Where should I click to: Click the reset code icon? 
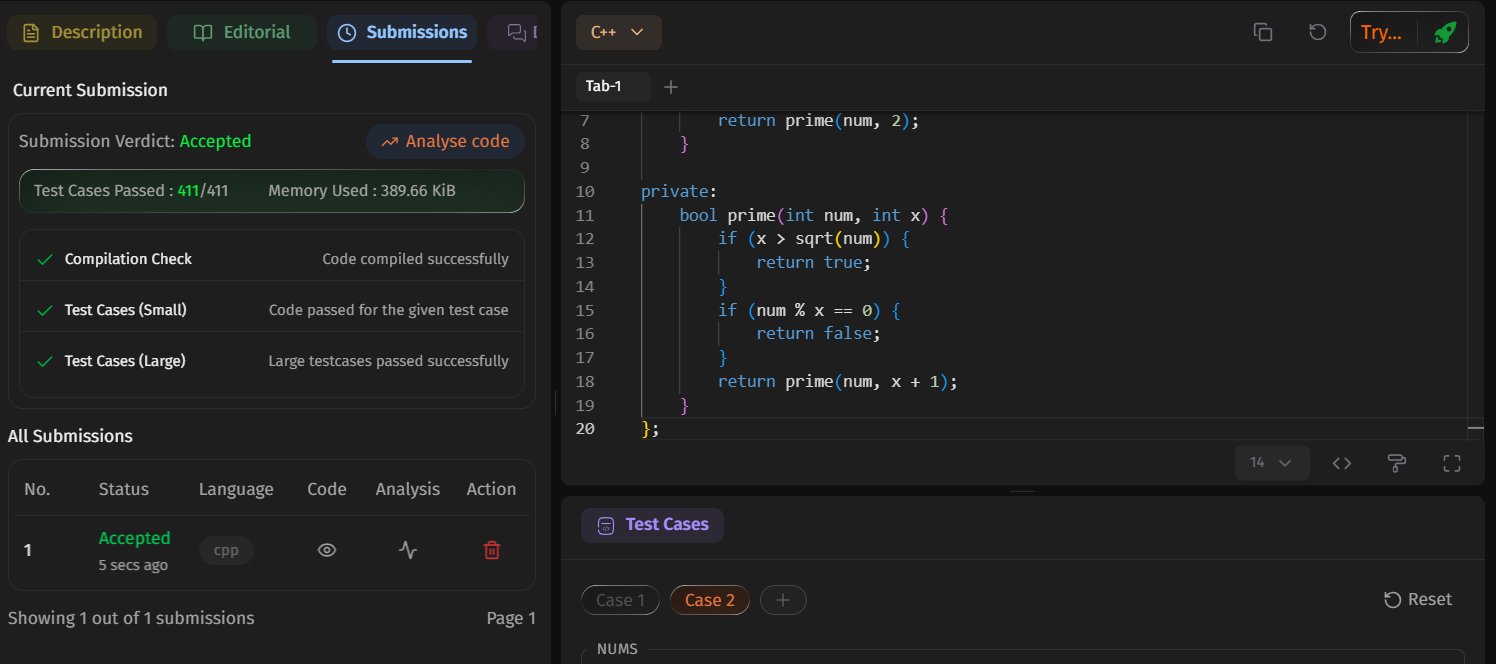(1318, 32)
